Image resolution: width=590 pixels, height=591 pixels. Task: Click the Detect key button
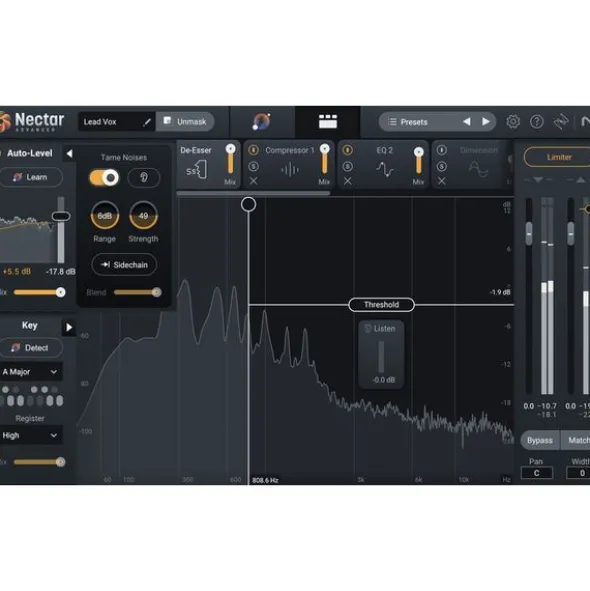pyautogui.click(x=31, y=348)
